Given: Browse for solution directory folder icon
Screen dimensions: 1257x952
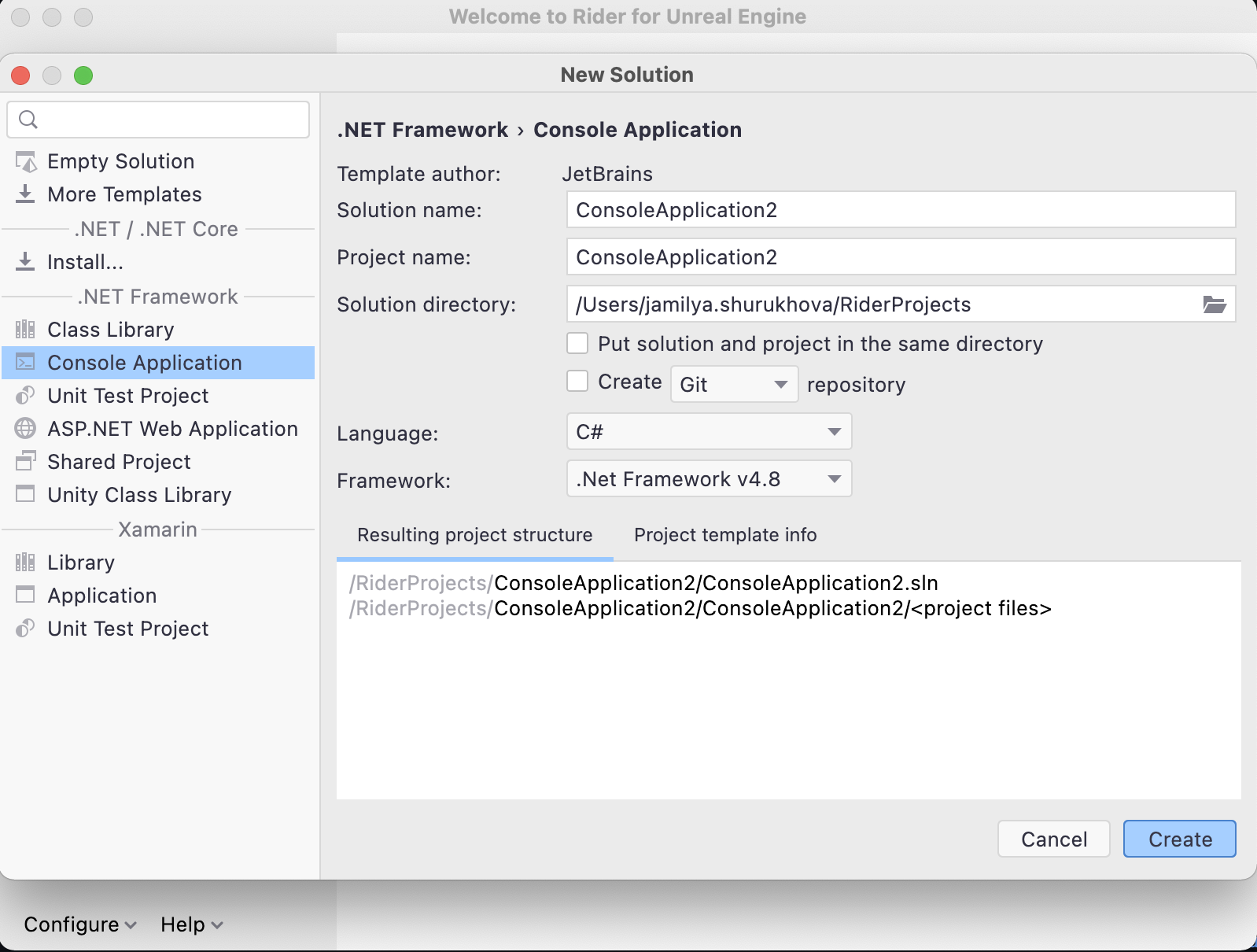Looking at the screenshot, I should pyautogui.click(x=1215, y=304).
